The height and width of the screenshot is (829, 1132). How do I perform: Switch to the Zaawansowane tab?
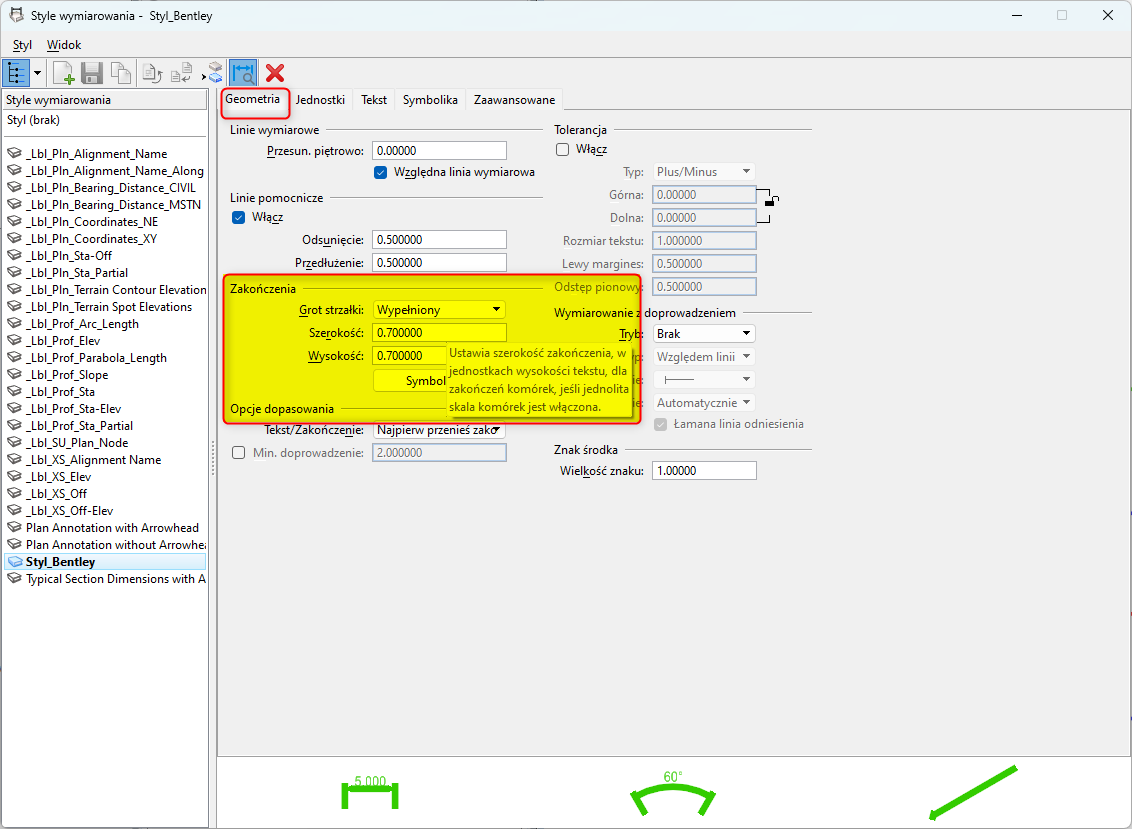514,100
